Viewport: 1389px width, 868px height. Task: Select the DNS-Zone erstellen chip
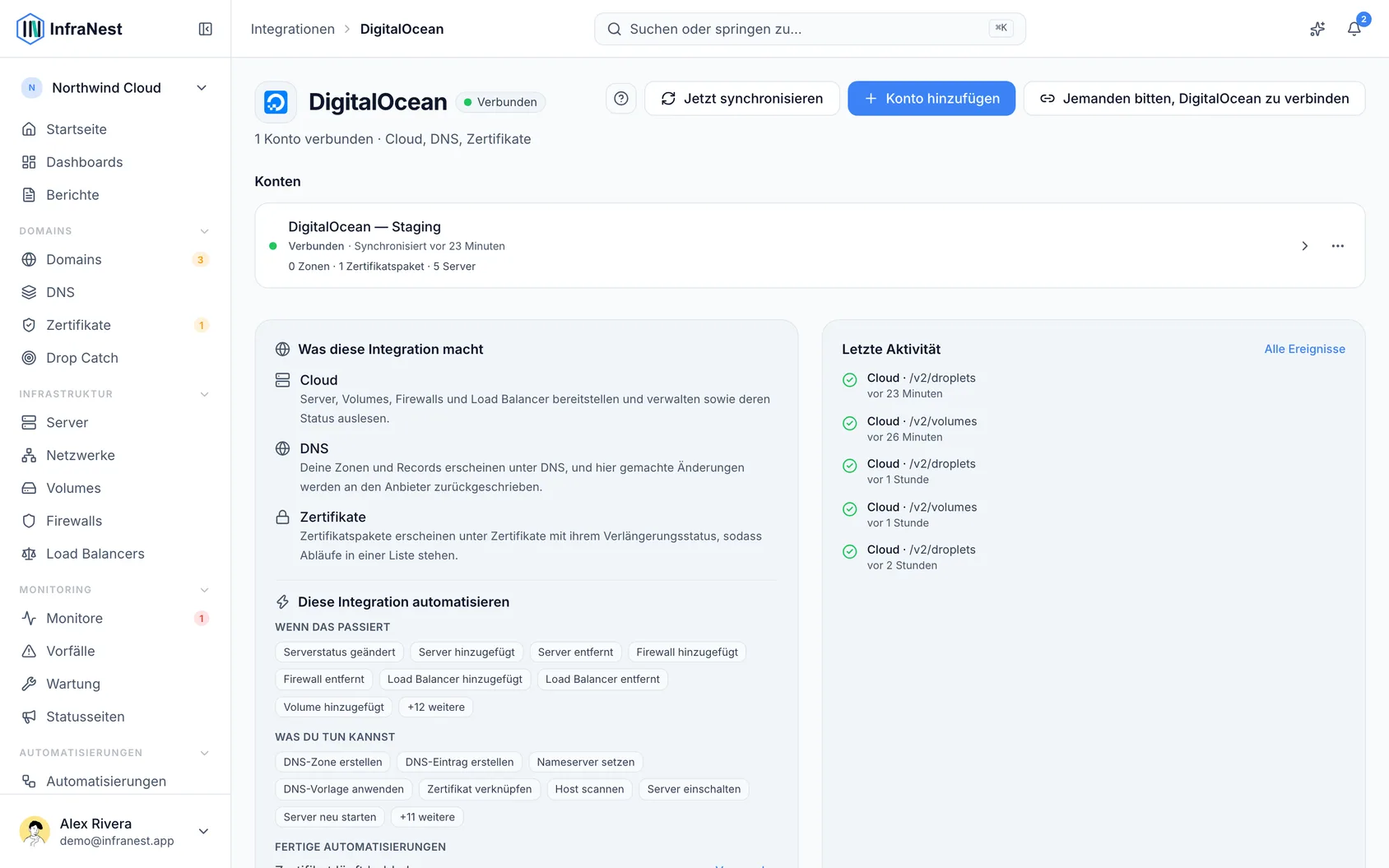[x=333, y=762]
